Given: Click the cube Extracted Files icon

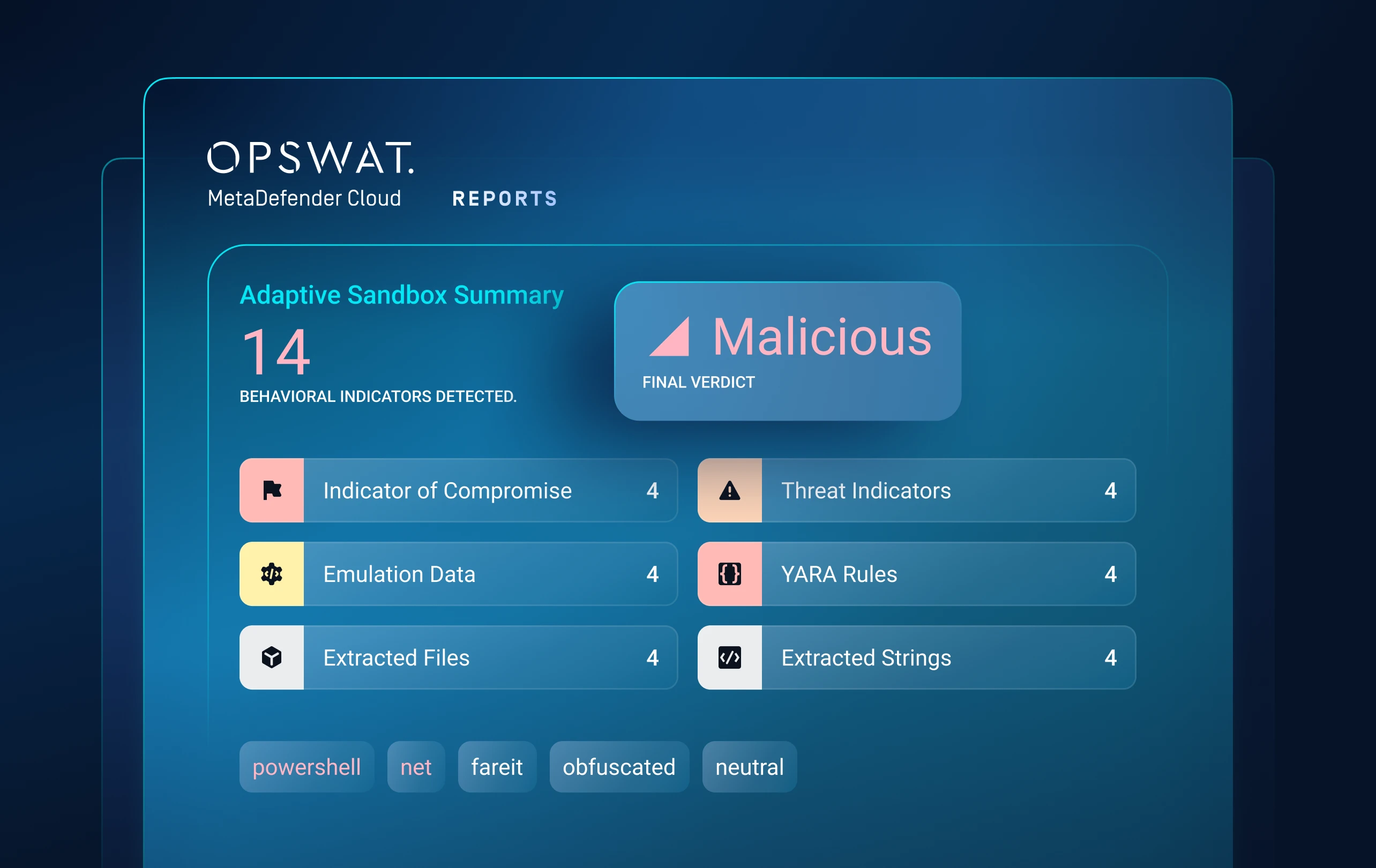Looking at the screenshot, I should coord(272,657).
